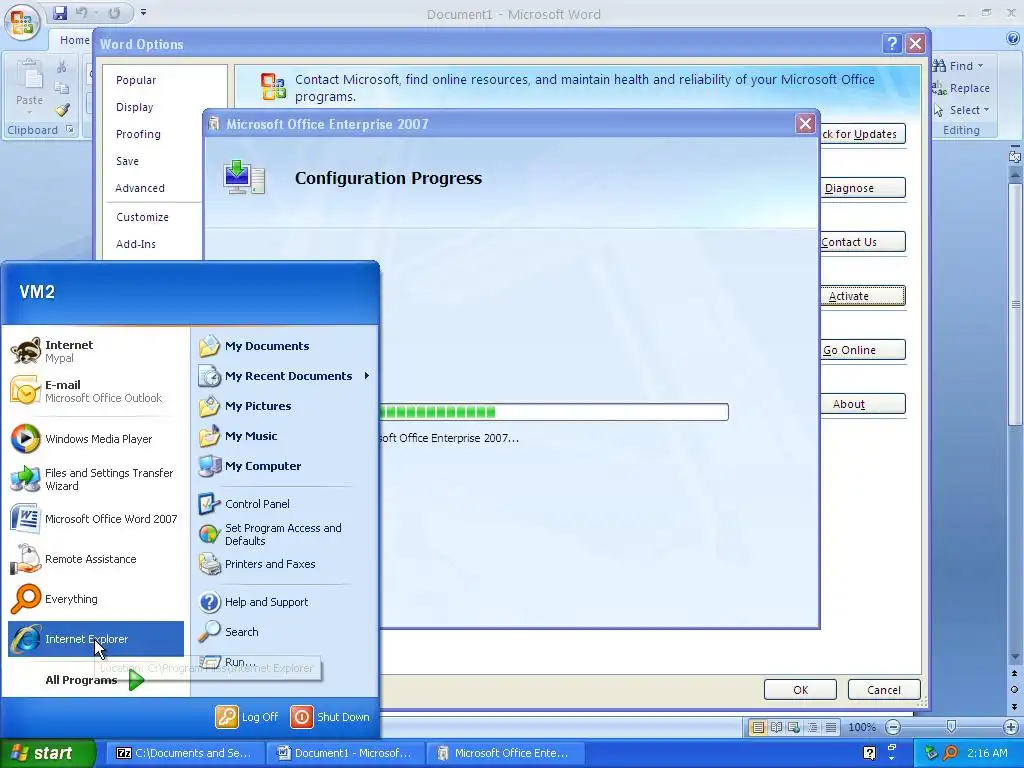Open Mypal Internet browser from Start menu
This screenshot has width=1024, height=768.
coord(96,351)
